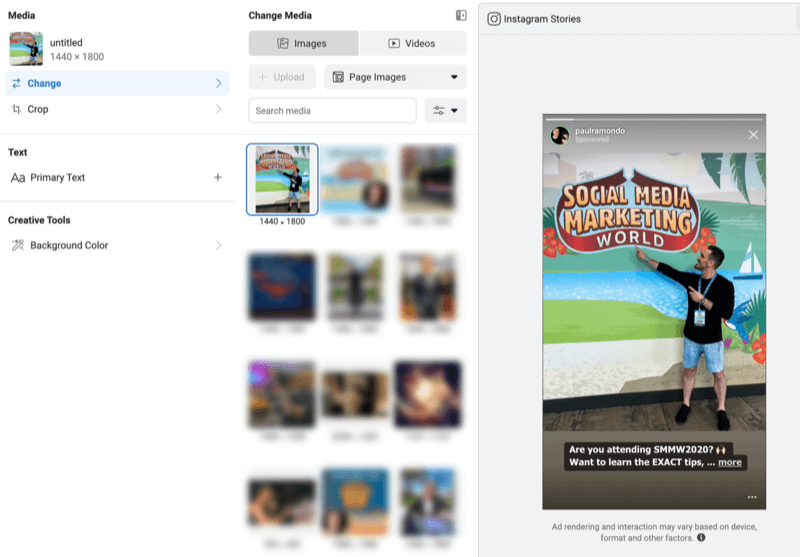This screenshot has height=557, width=800.
Task: Open the Change media option
Action: (117, 83)
